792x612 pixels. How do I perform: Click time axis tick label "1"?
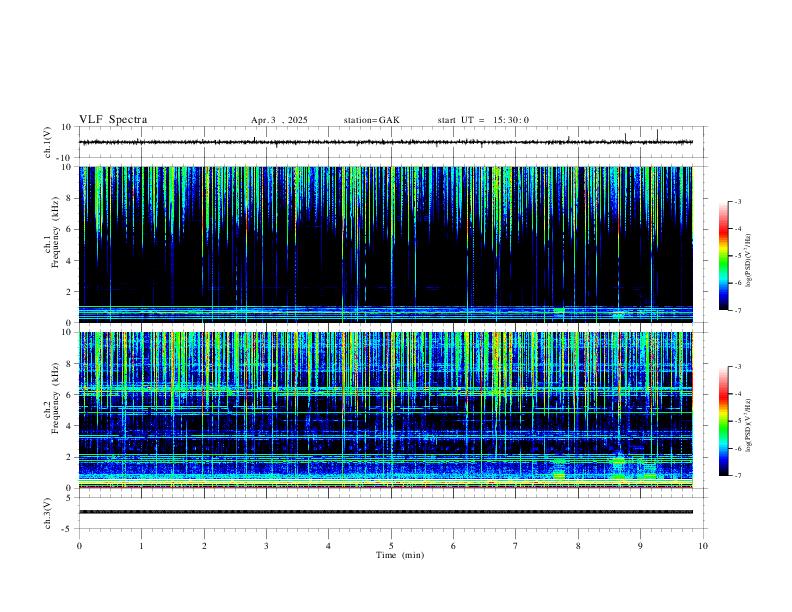tap(141, 546)
